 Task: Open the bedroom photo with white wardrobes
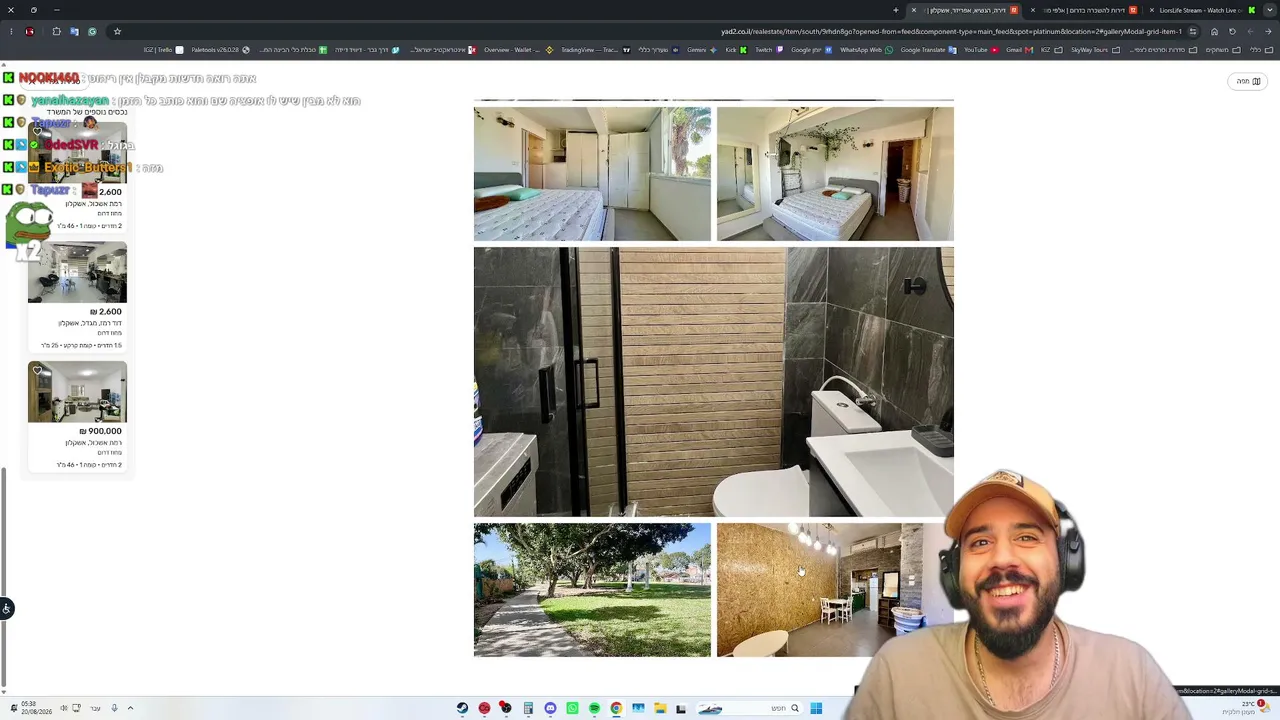[592, 174]
